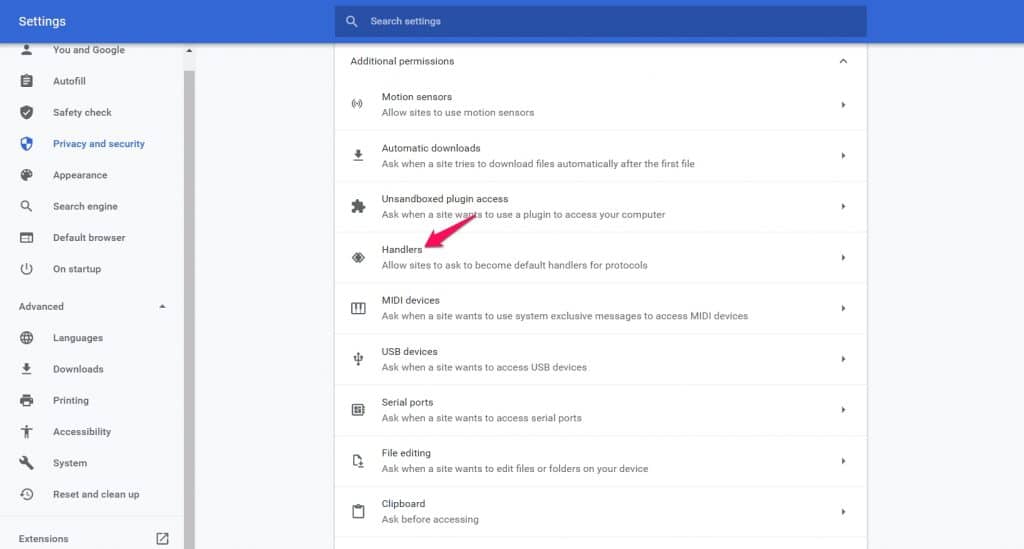Click the Handlers icon
This screenshot has height=549, width=1024.
(x=358, y=258)
